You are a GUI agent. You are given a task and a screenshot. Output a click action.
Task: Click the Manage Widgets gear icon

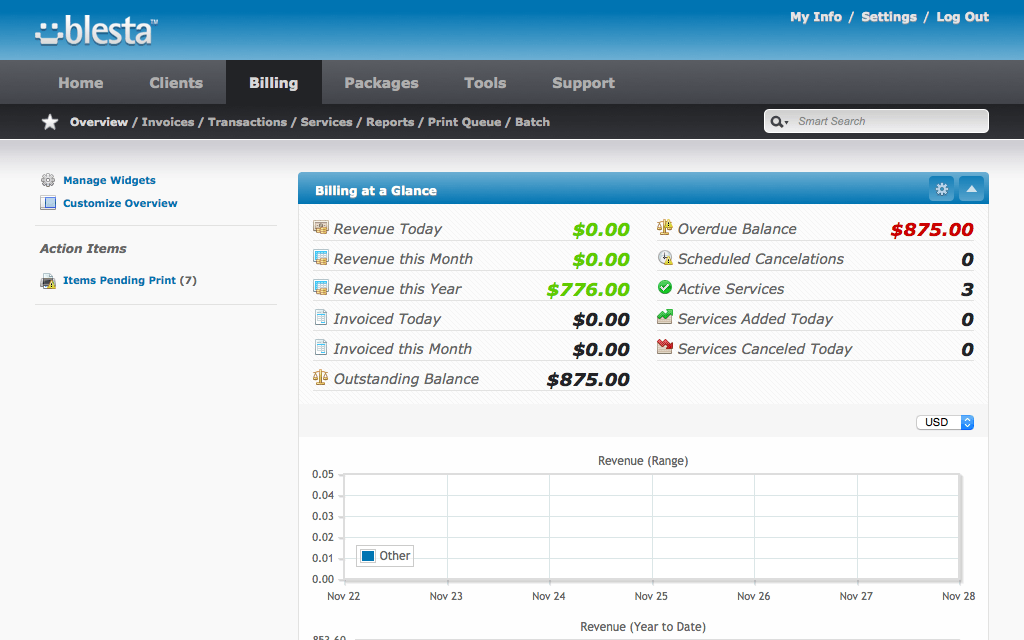pyautogui.click(x=48, y=180)
